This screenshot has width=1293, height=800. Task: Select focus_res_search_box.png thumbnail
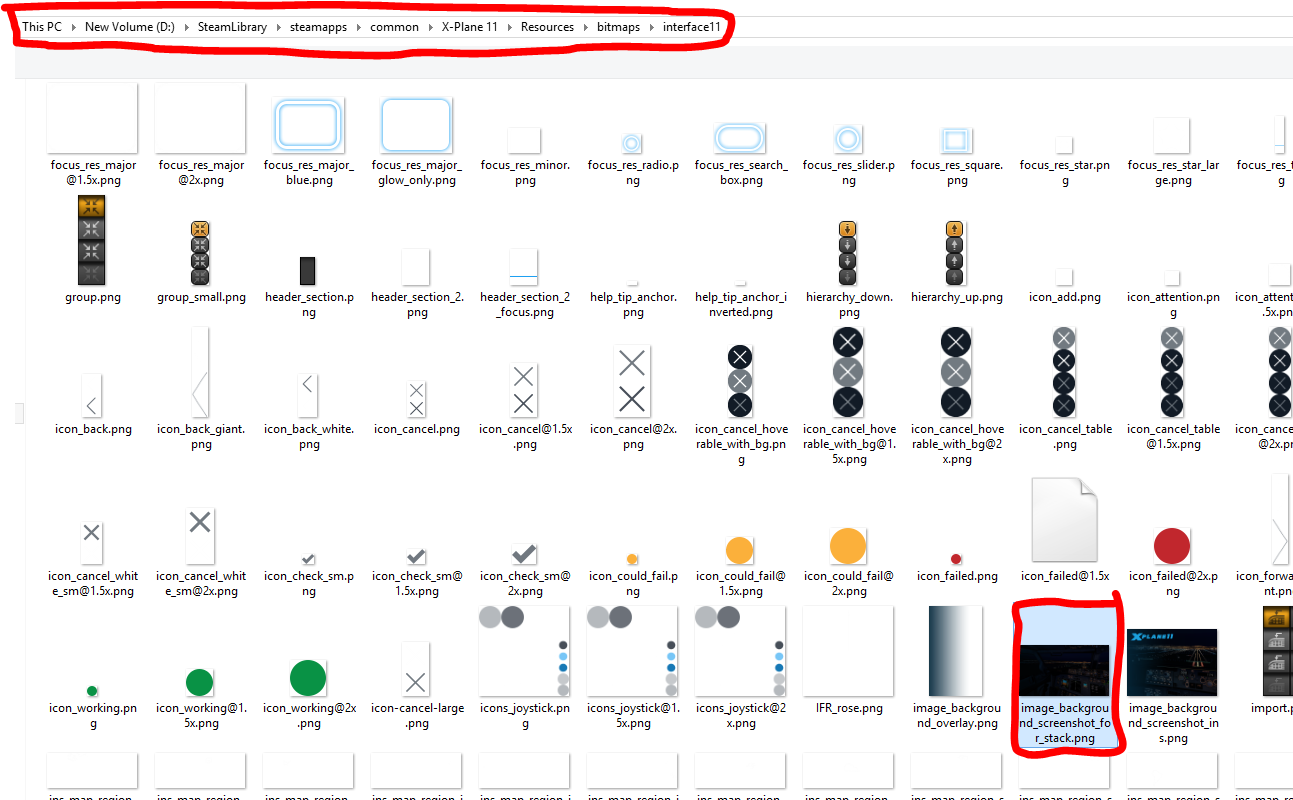(x=740, y=139)
